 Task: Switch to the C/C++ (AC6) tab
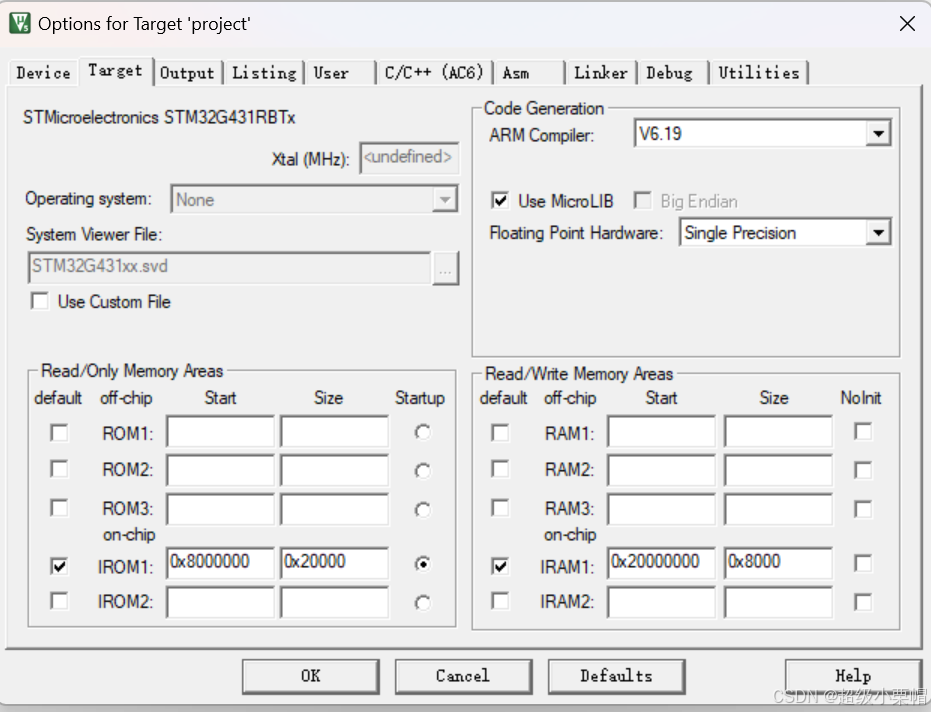pos(434,73)
